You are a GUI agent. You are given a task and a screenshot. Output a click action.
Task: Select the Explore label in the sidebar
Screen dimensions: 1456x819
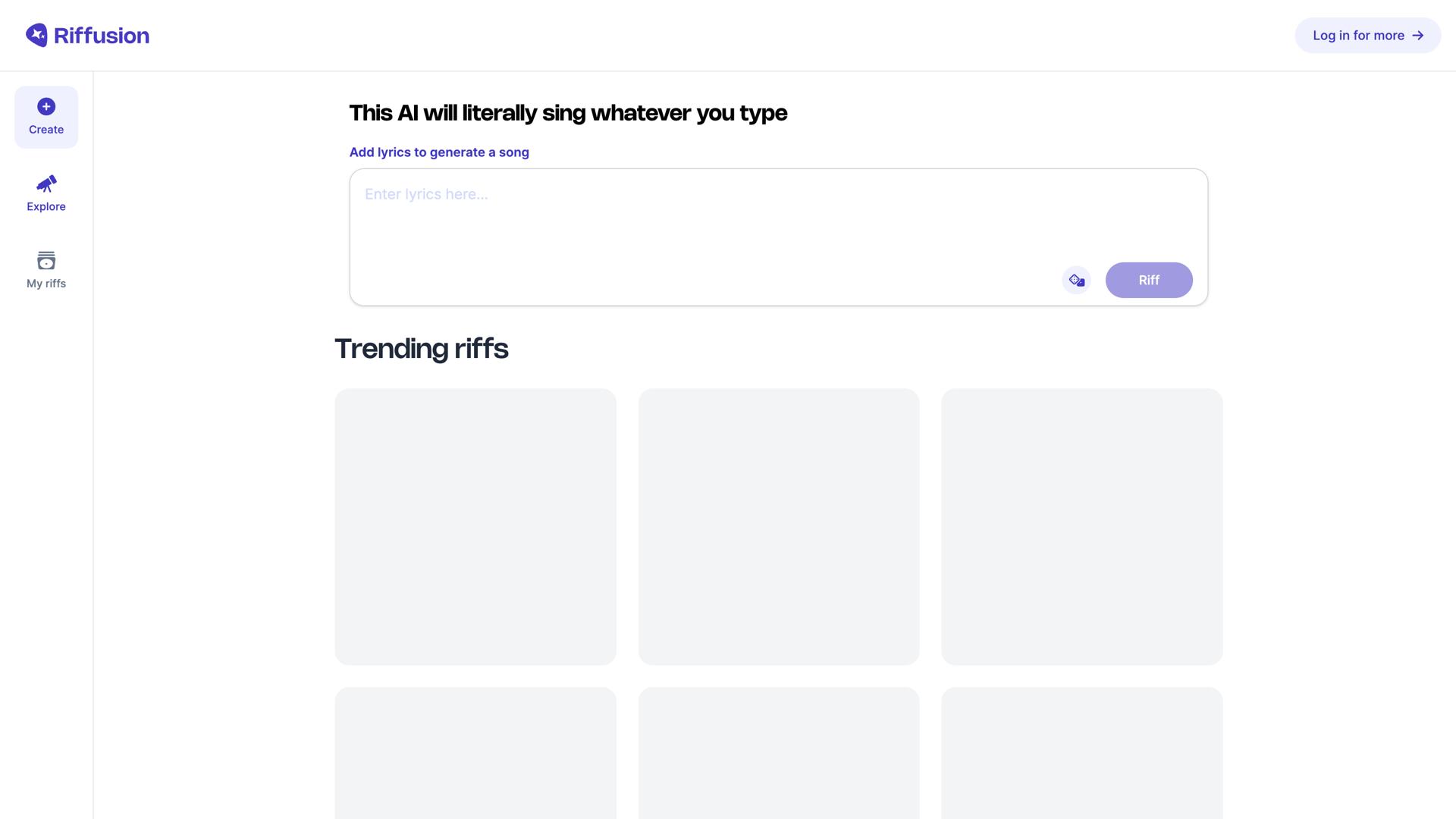coord(46,207)
